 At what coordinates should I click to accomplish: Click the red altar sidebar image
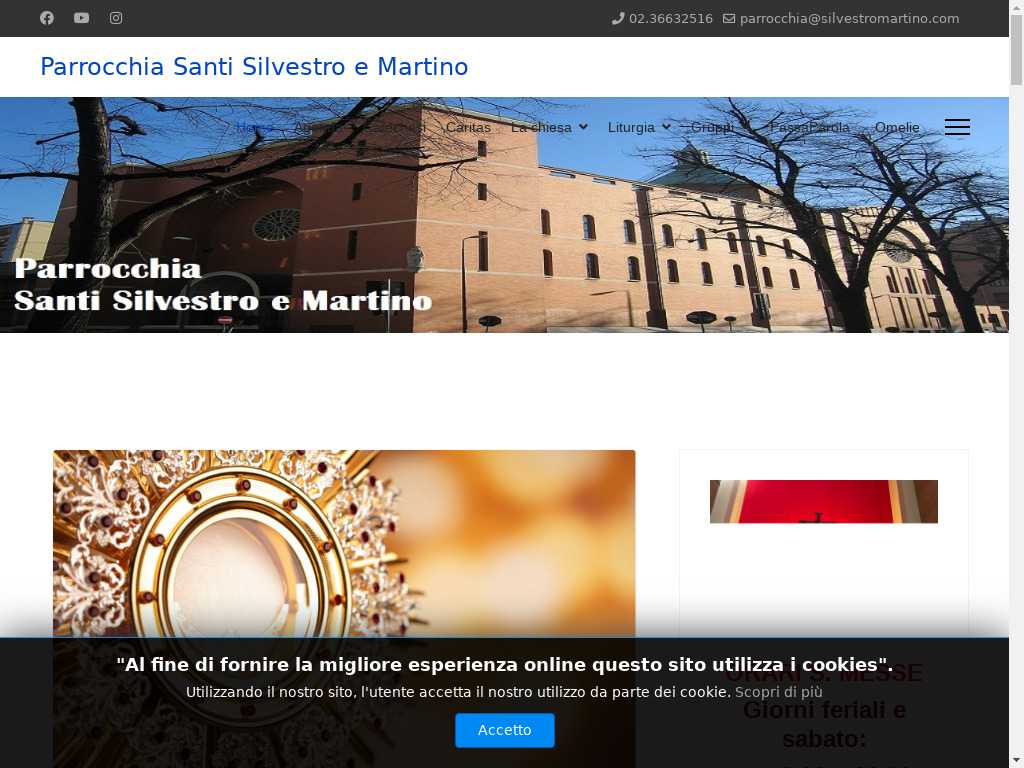tap(824, 502)
